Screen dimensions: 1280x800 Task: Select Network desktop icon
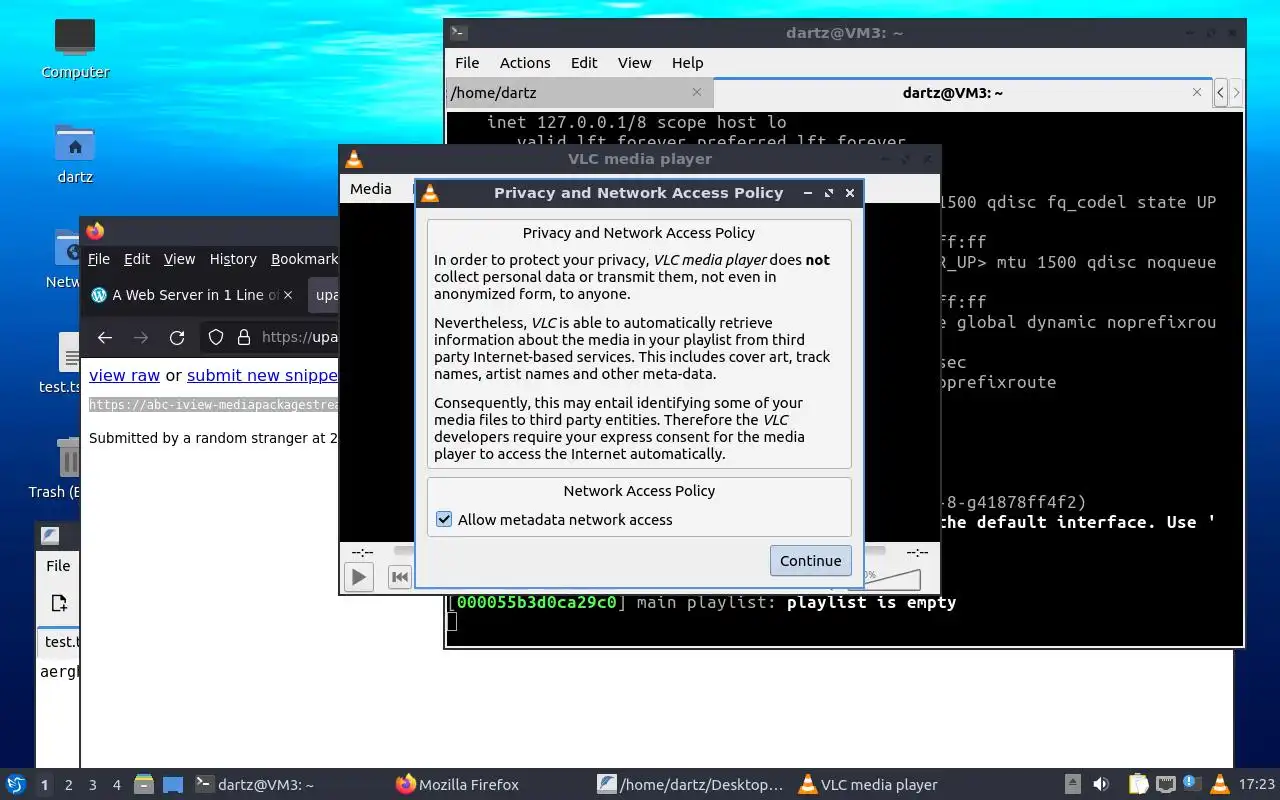point(63,258)
